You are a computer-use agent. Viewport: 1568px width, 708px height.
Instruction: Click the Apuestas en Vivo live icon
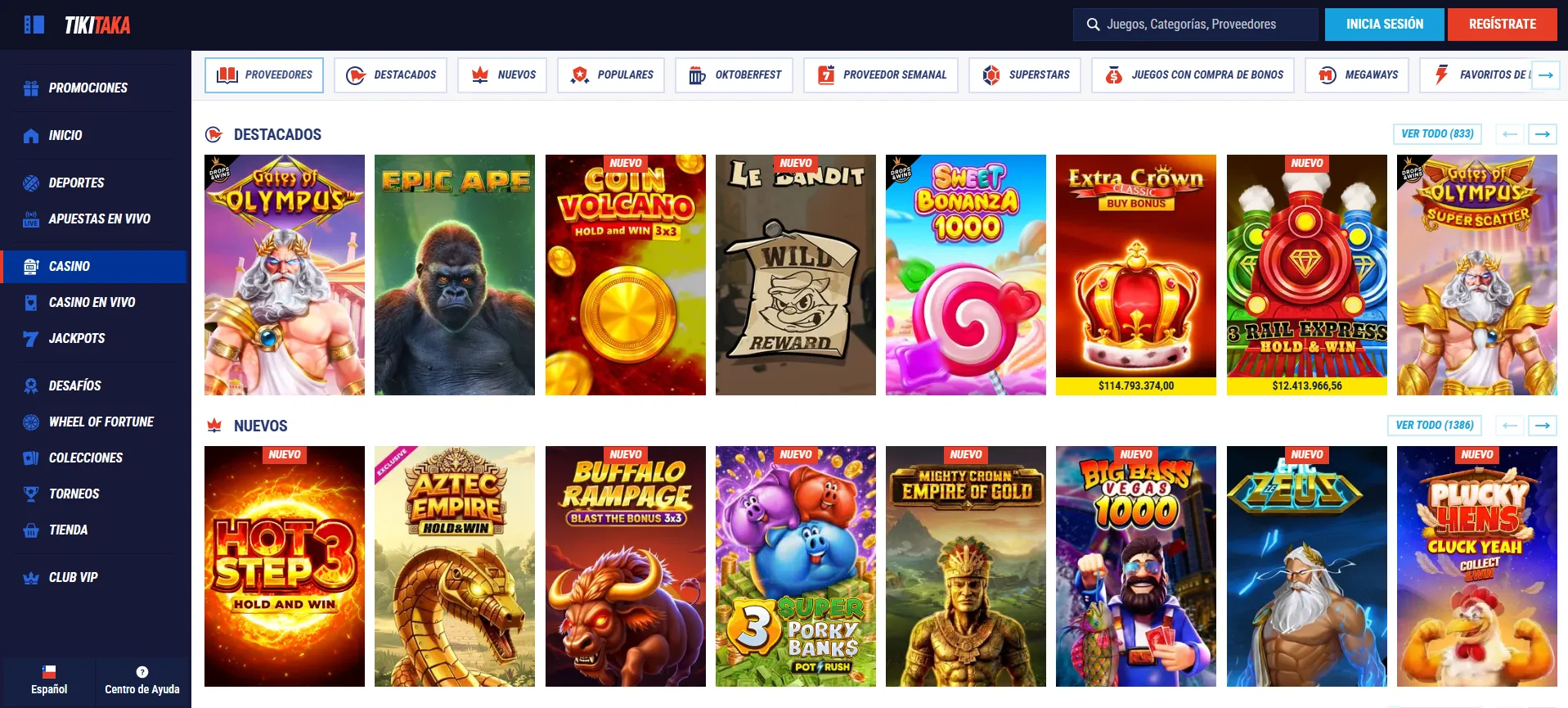click(x=31, y=219)
